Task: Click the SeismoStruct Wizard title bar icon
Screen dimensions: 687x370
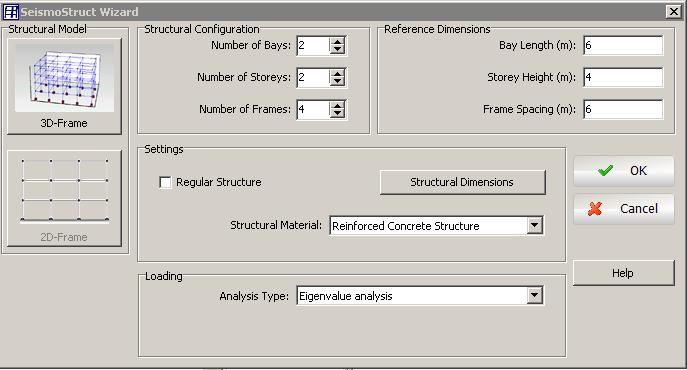Action: coord(11,12)
